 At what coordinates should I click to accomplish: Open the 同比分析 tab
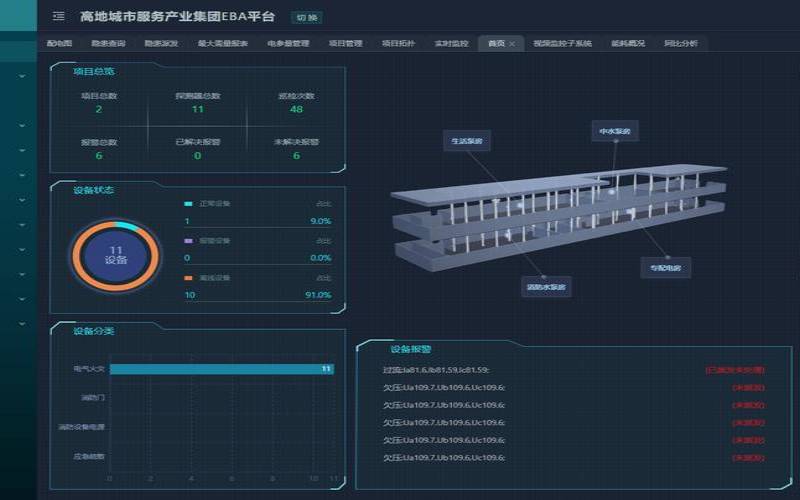681,43
